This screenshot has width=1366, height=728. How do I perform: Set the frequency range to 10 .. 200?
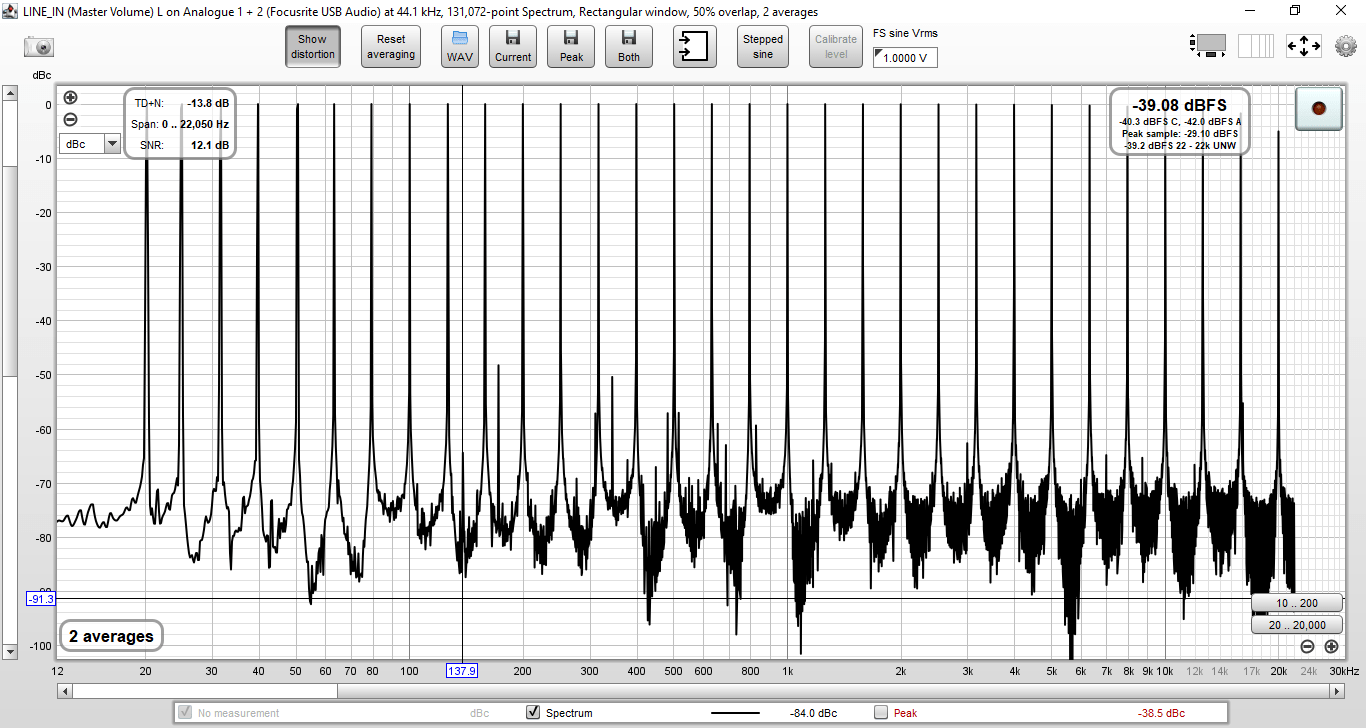(1297, 603)
